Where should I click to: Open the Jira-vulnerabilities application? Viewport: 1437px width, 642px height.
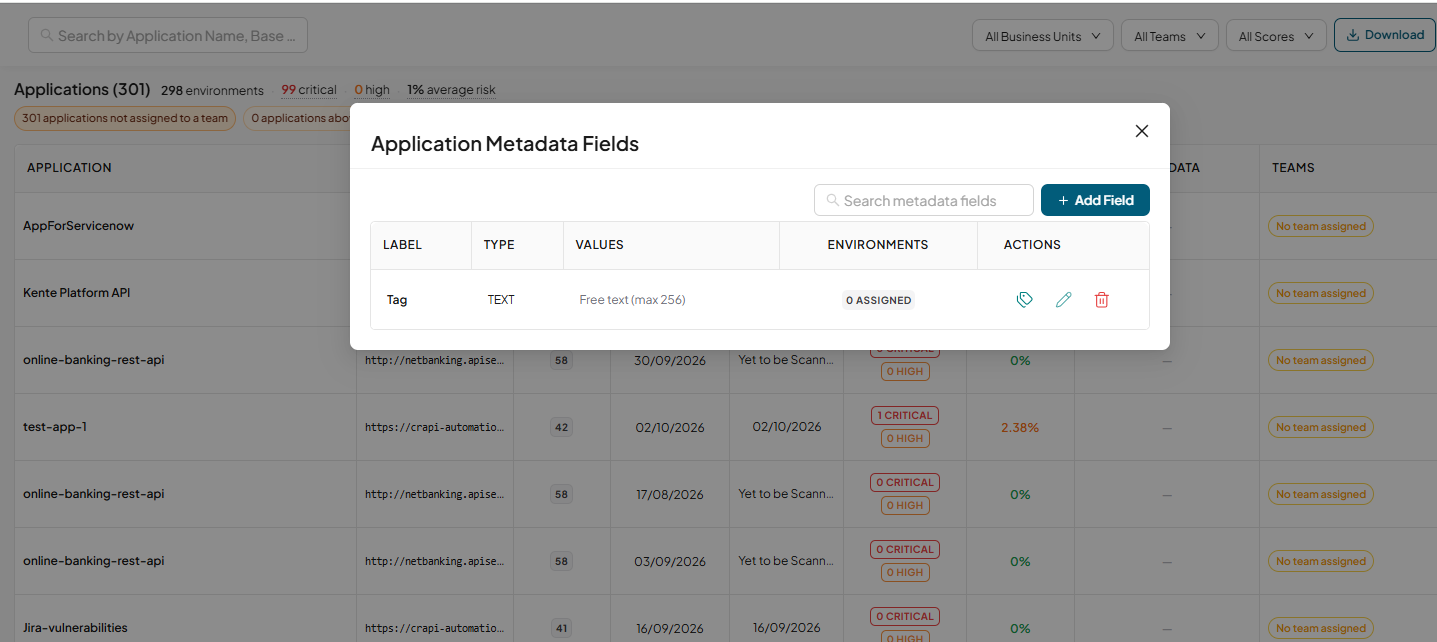click(75, 628)
